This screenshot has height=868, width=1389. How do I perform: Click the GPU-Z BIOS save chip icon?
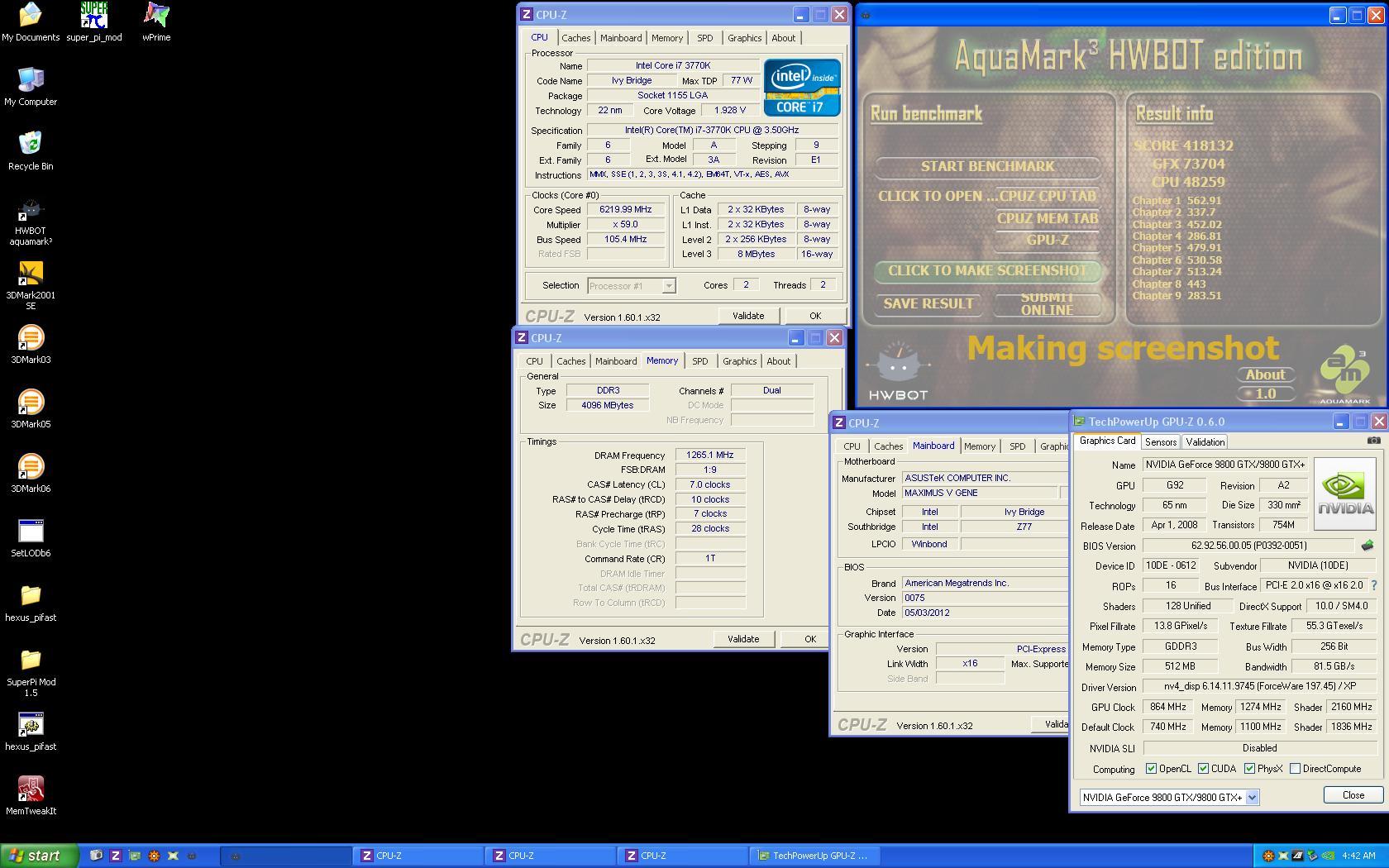pos(1367,546)
